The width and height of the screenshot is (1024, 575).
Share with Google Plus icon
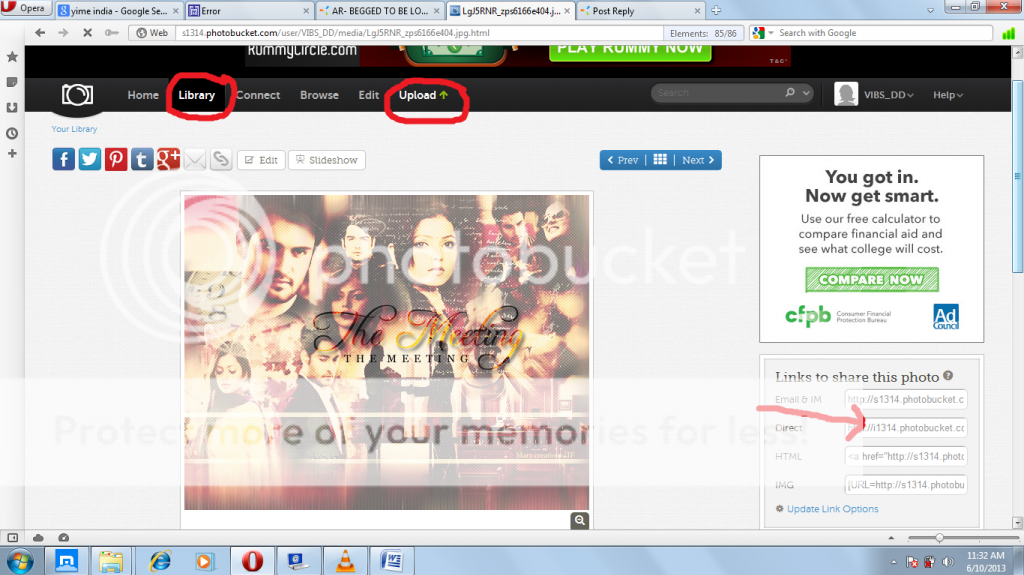pos(168,159)
